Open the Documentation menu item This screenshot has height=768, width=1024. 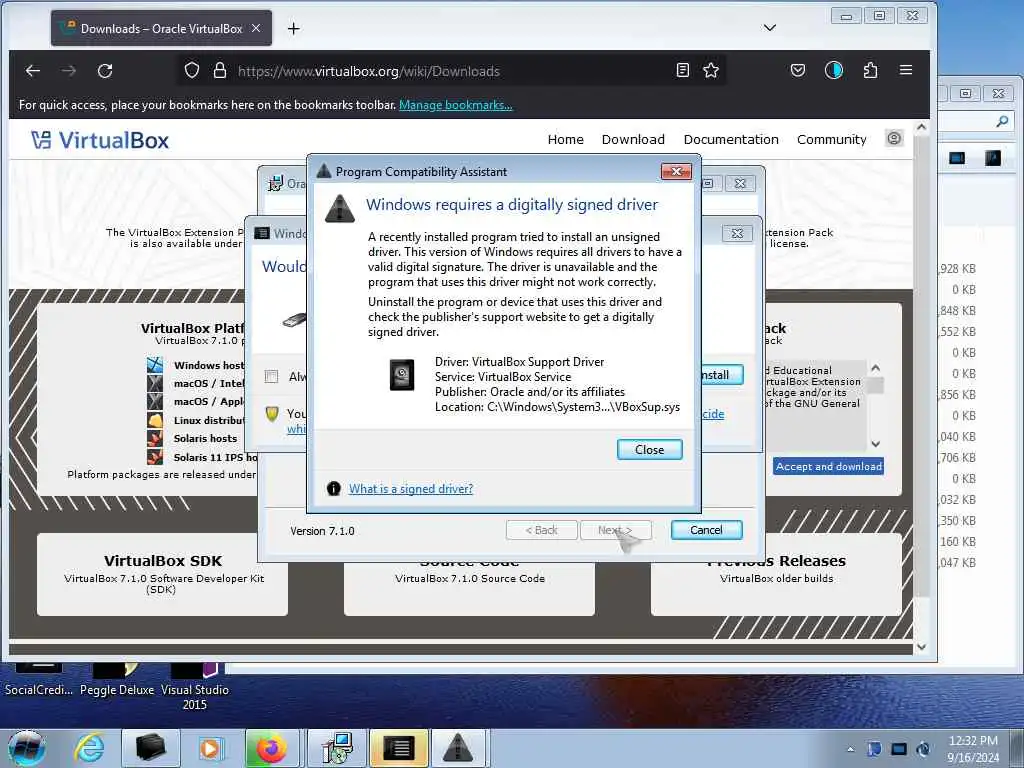[x=731, y=139]
